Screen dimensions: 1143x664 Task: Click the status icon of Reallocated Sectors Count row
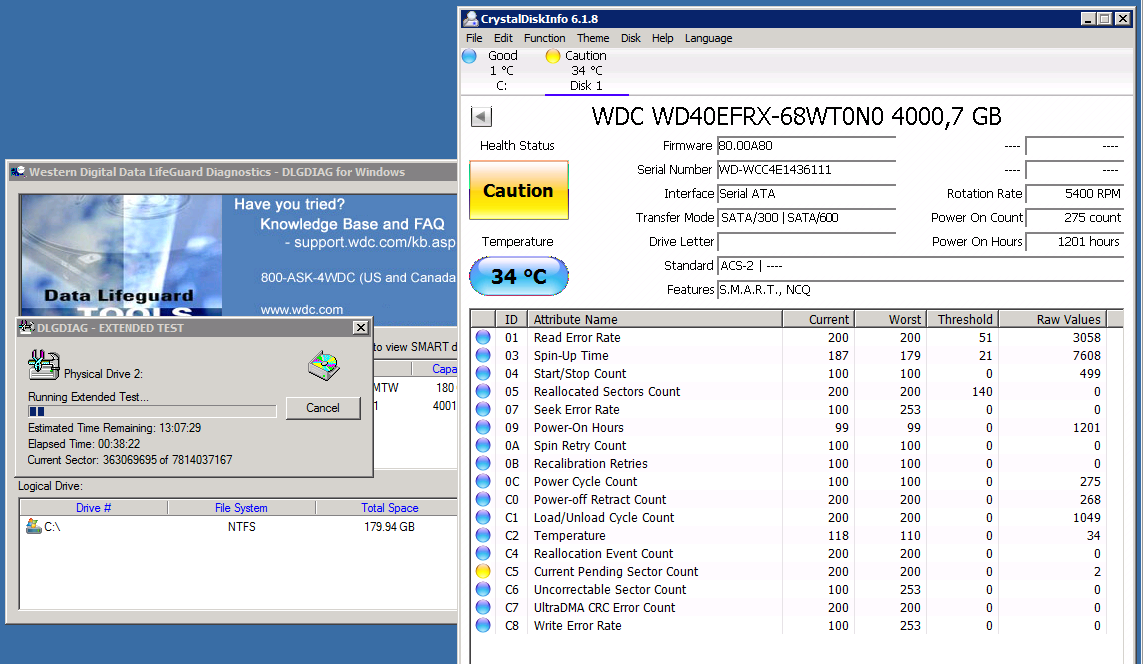point(483,391)
